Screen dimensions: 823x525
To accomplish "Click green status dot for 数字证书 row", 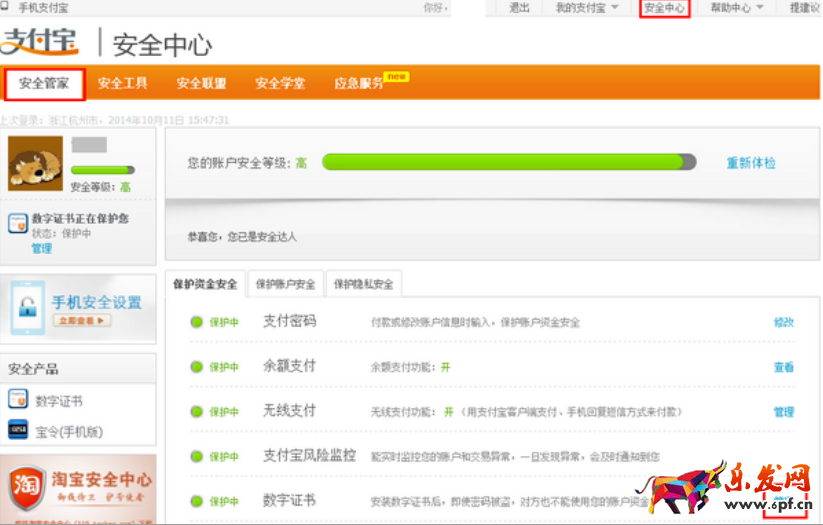I will [197, 501].
